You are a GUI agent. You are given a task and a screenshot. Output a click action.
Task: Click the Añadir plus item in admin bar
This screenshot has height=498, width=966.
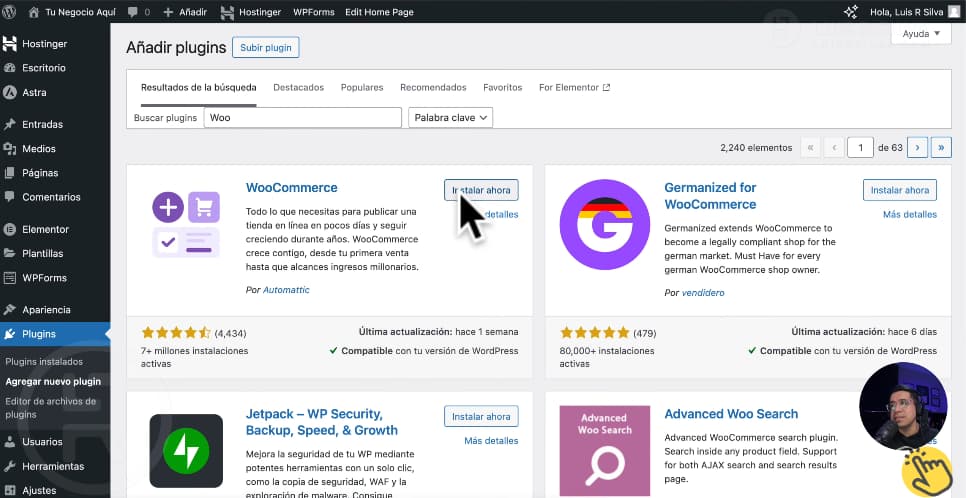(x=185, y=12)
